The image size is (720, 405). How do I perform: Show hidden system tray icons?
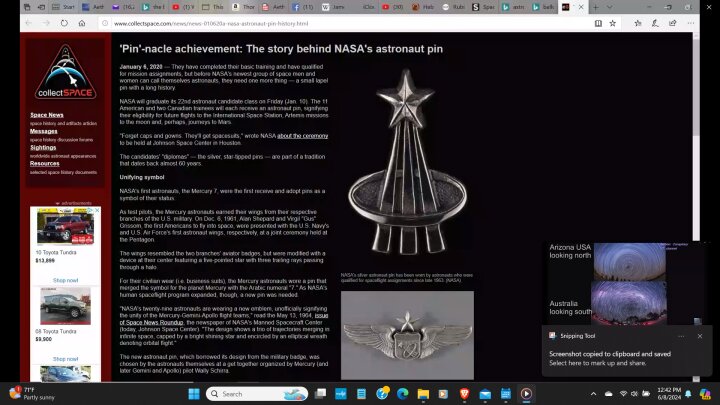593,394
